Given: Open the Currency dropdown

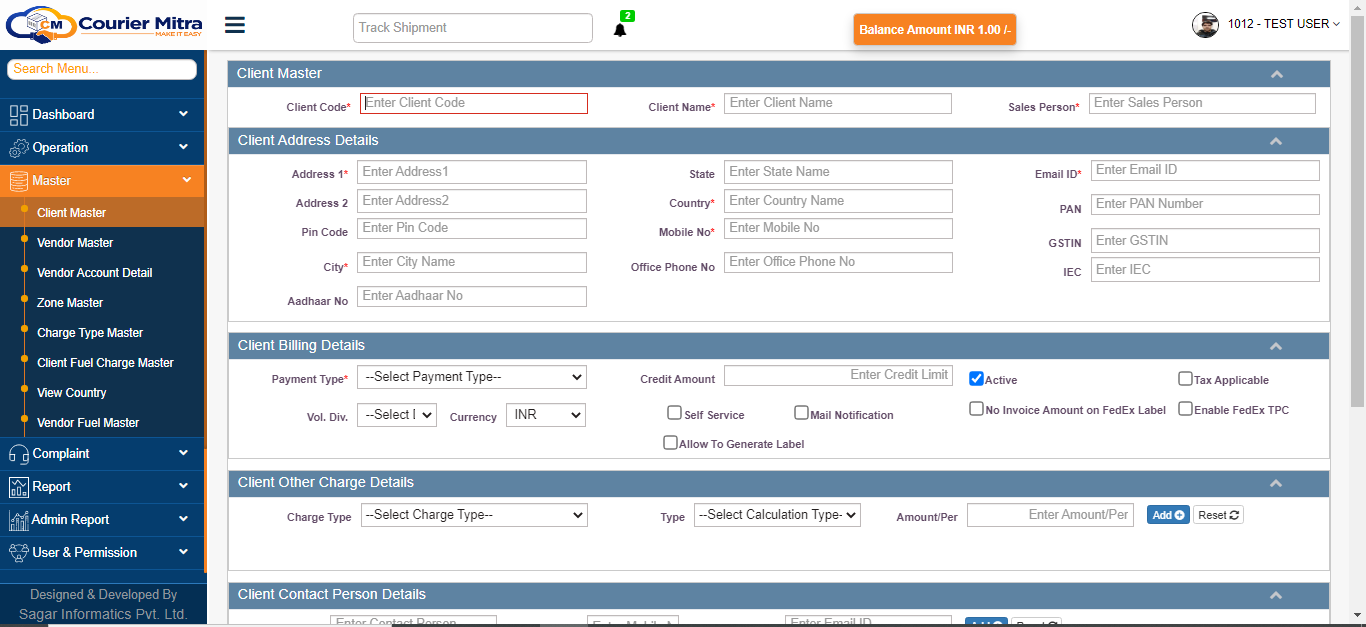Looking at the screenshot, I should tap(545, 414).
